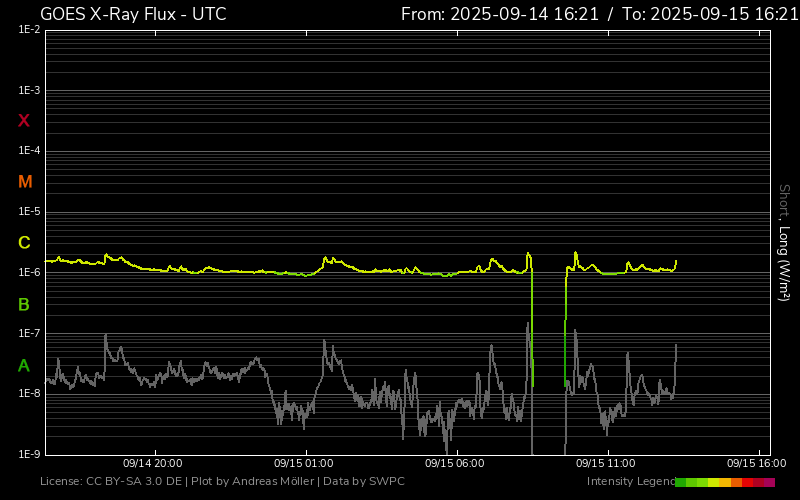Click the license and credits text
Viewport: 800px width, 500px height.
point(222,482)
